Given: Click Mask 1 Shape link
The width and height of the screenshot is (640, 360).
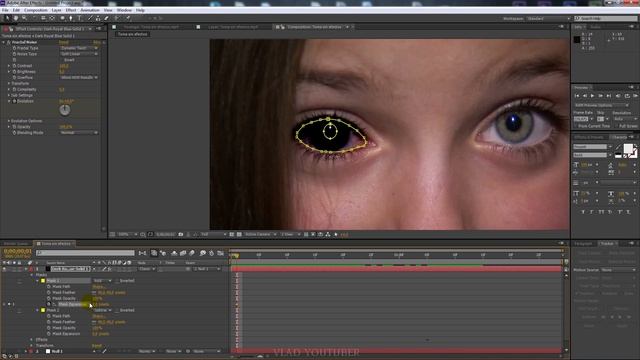Looking at the screenshot, I should tap(98, 287).
